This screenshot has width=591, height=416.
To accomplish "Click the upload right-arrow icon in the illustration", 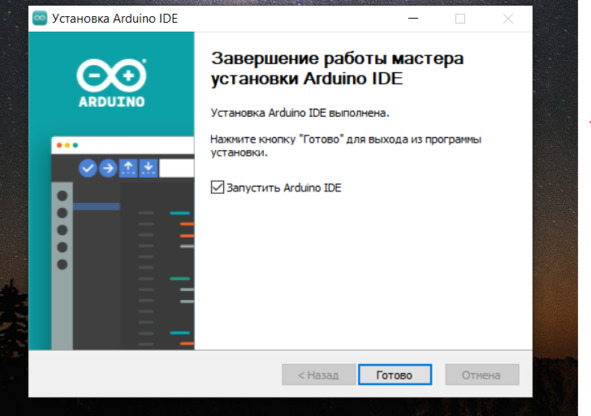I will click(x=108, y=168).
